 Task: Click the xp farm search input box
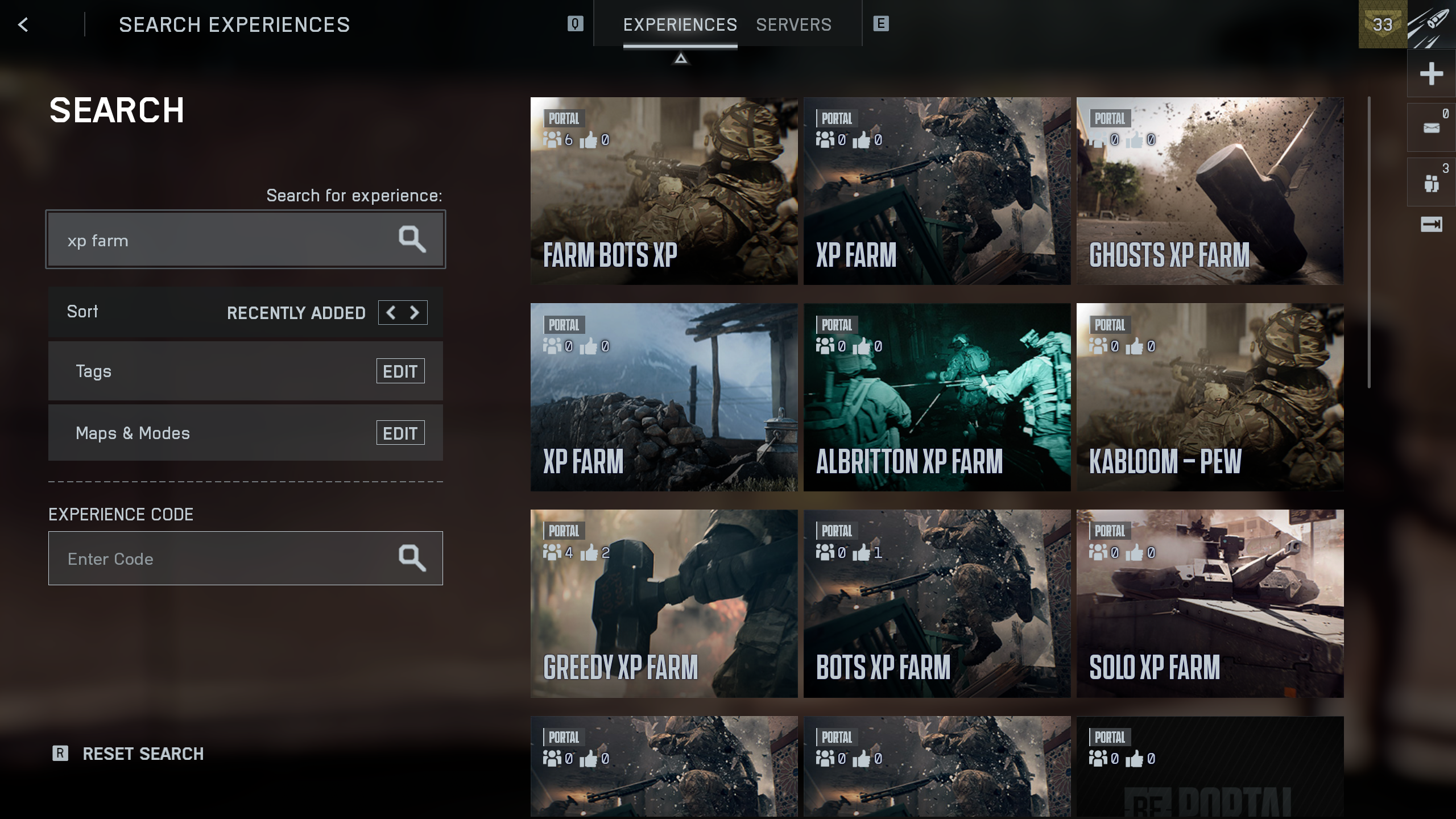(x=227, y=239)
